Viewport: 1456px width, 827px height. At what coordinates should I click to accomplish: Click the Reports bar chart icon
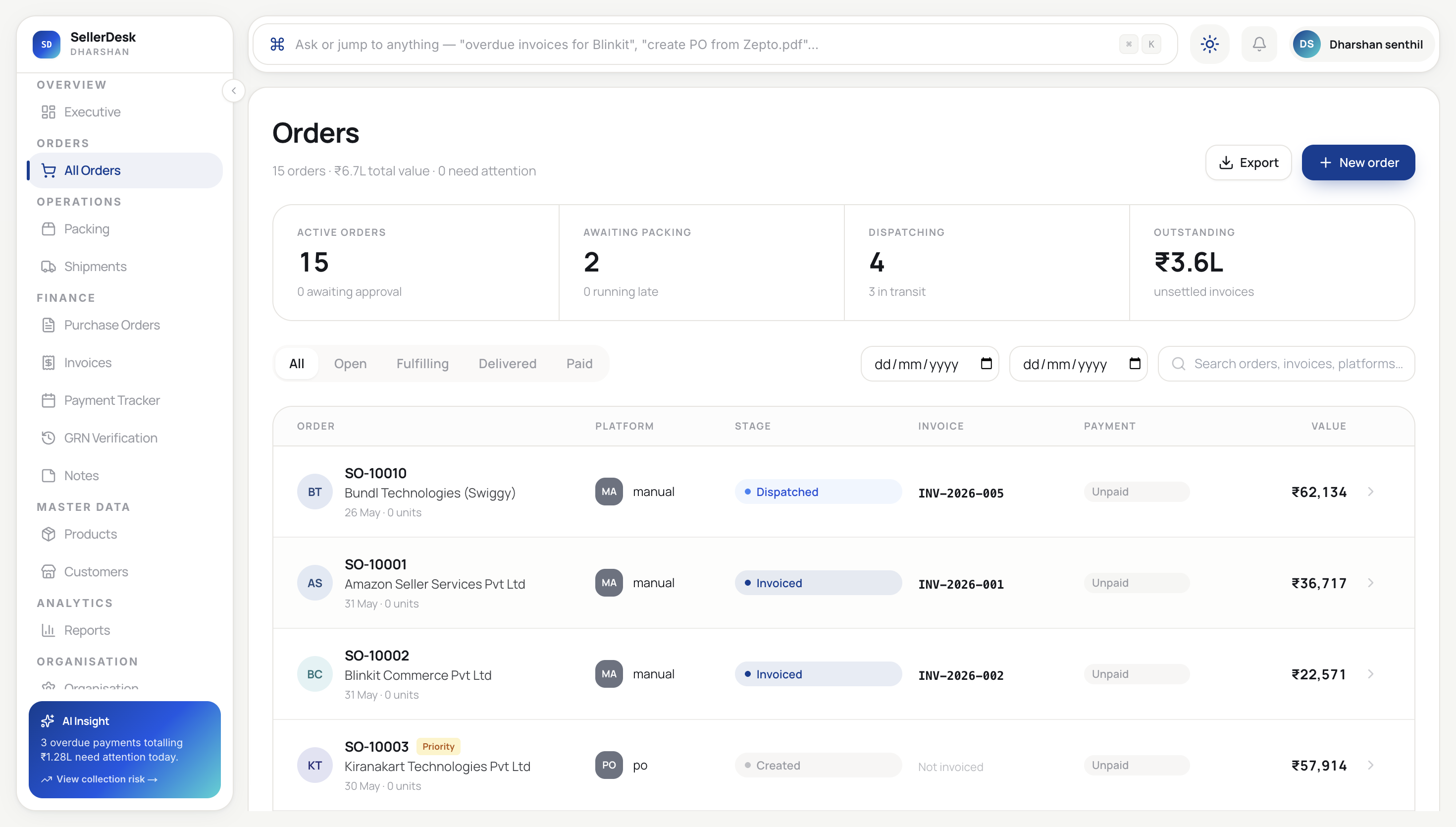pyautogui.click(x=49, y=630)
